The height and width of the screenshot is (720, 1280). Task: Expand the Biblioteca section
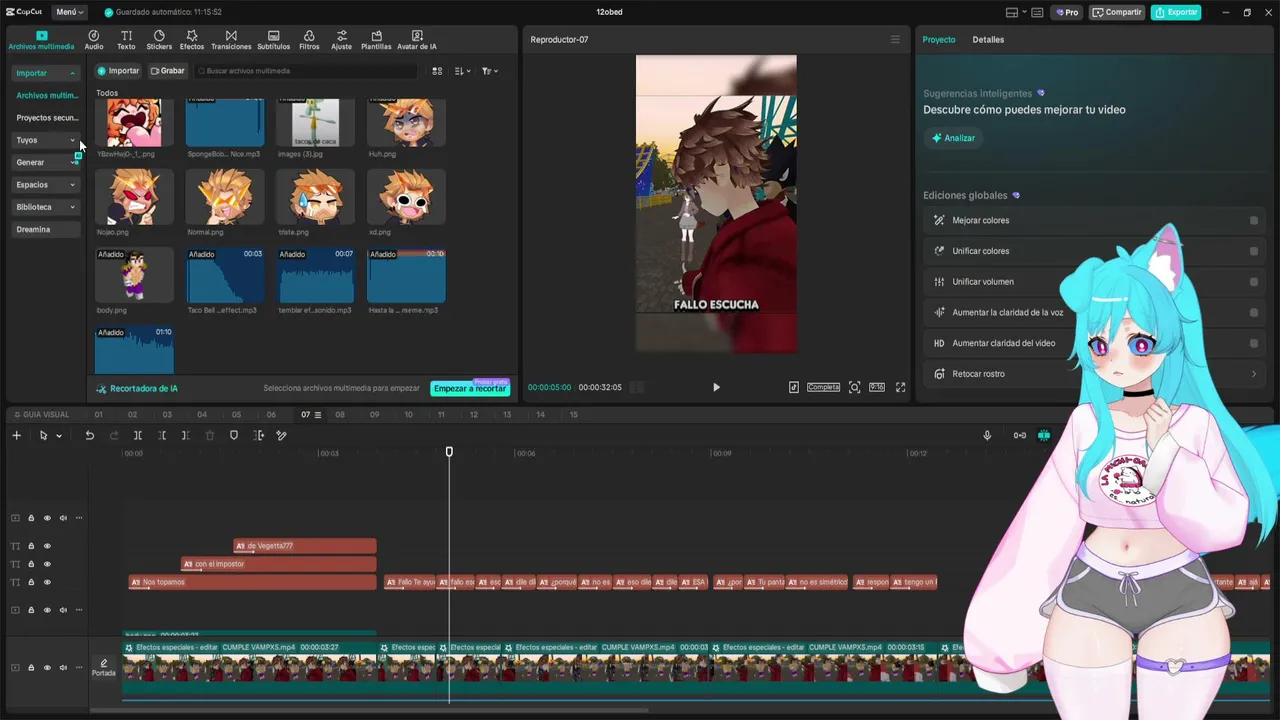pos(45,207)
